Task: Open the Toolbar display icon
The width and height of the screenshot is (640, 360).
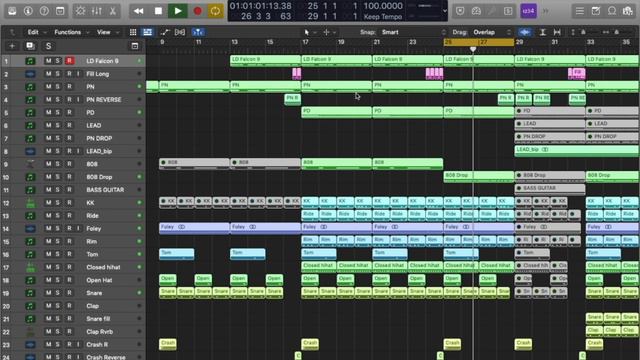Action: tap(60, 11)
